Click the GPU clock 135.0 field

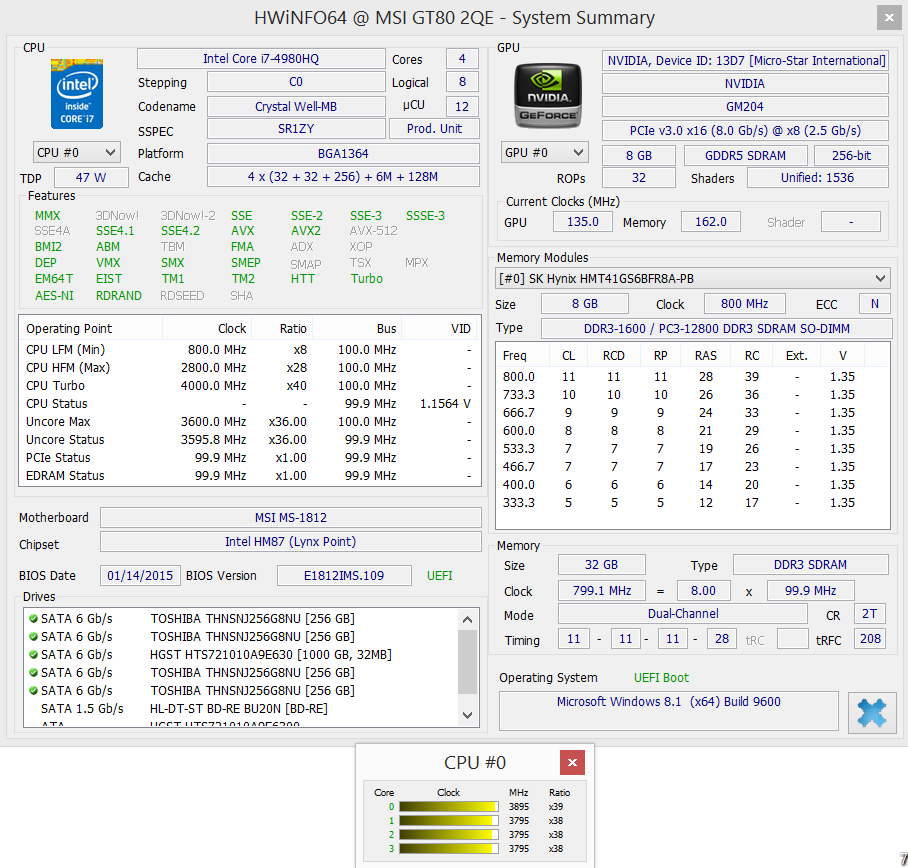tap(583, 222)
